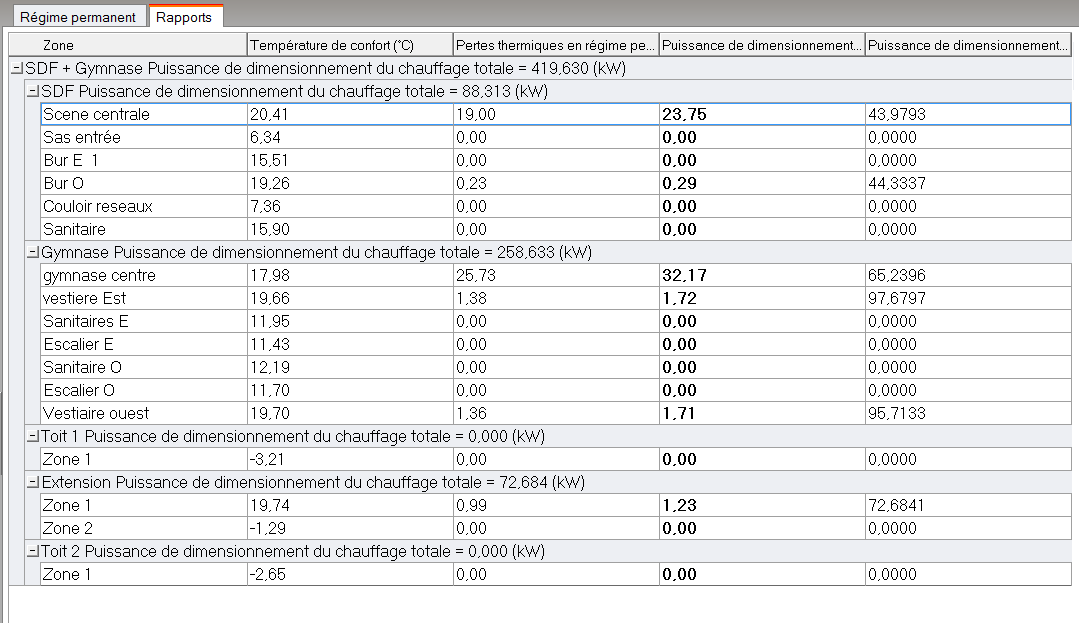Click the 72,6841 value in Extension Zone 1

pyautogui.click(x=898, y=505)
